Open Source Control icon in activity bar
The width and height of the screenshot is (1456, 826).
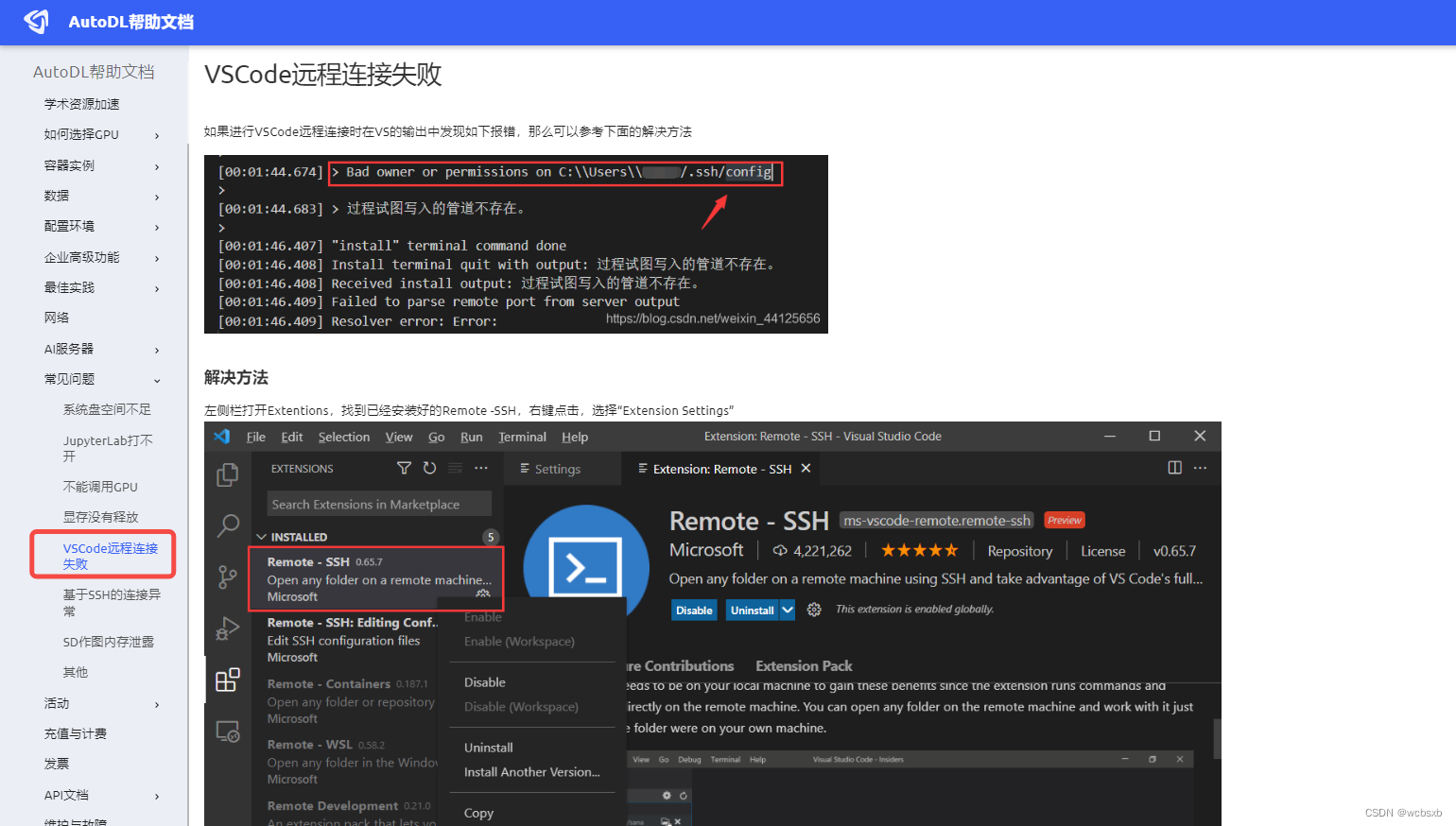[228, 576]
